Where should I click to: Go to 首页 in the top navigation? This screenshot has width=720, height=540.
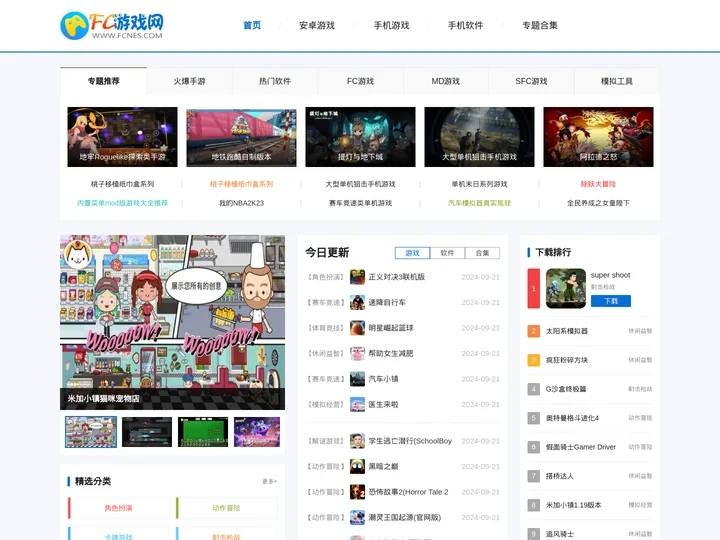click(252, 25)
